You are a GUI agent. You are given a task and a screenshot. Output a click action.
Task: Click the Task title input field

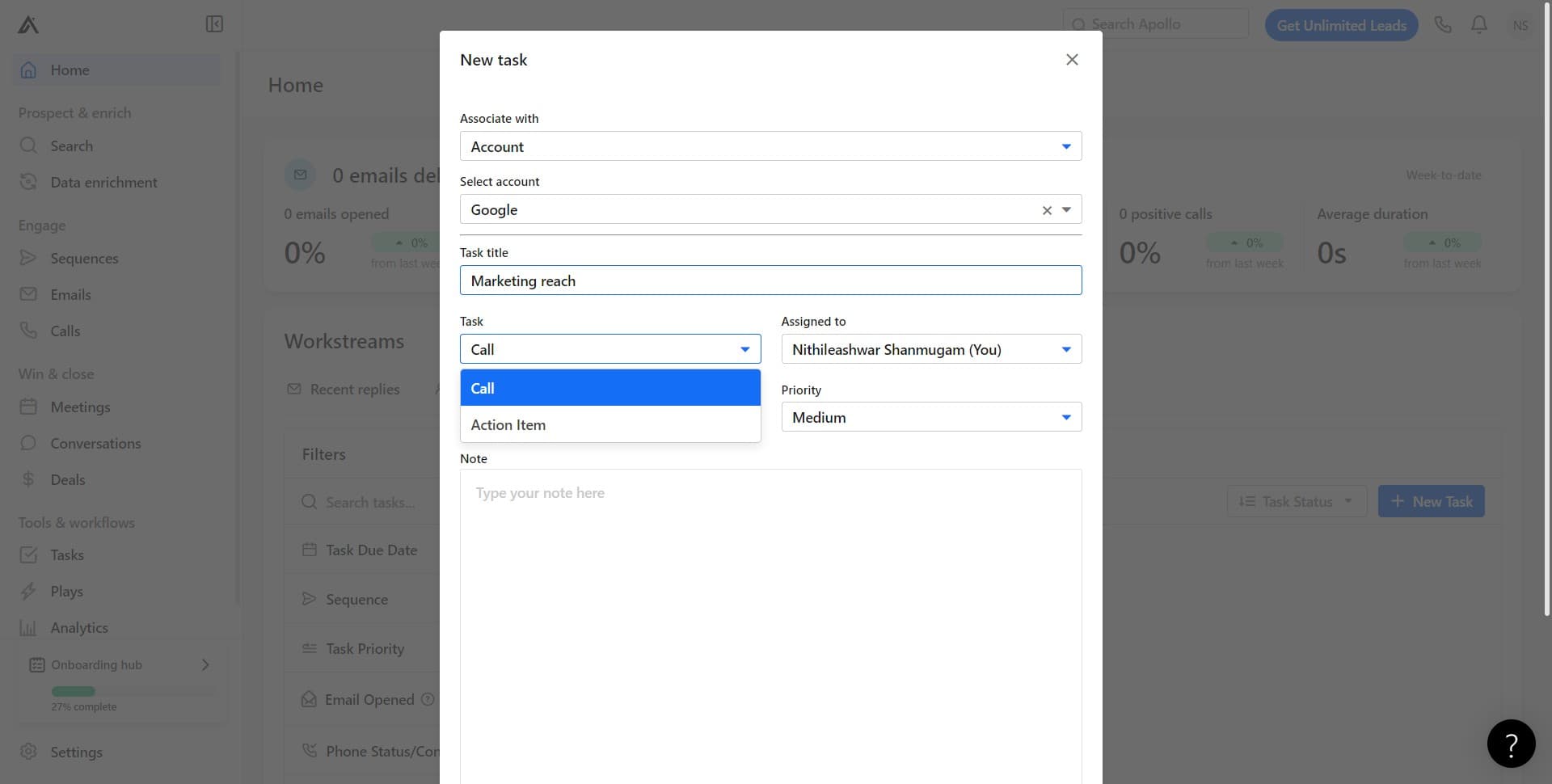[x=770, y=280]
